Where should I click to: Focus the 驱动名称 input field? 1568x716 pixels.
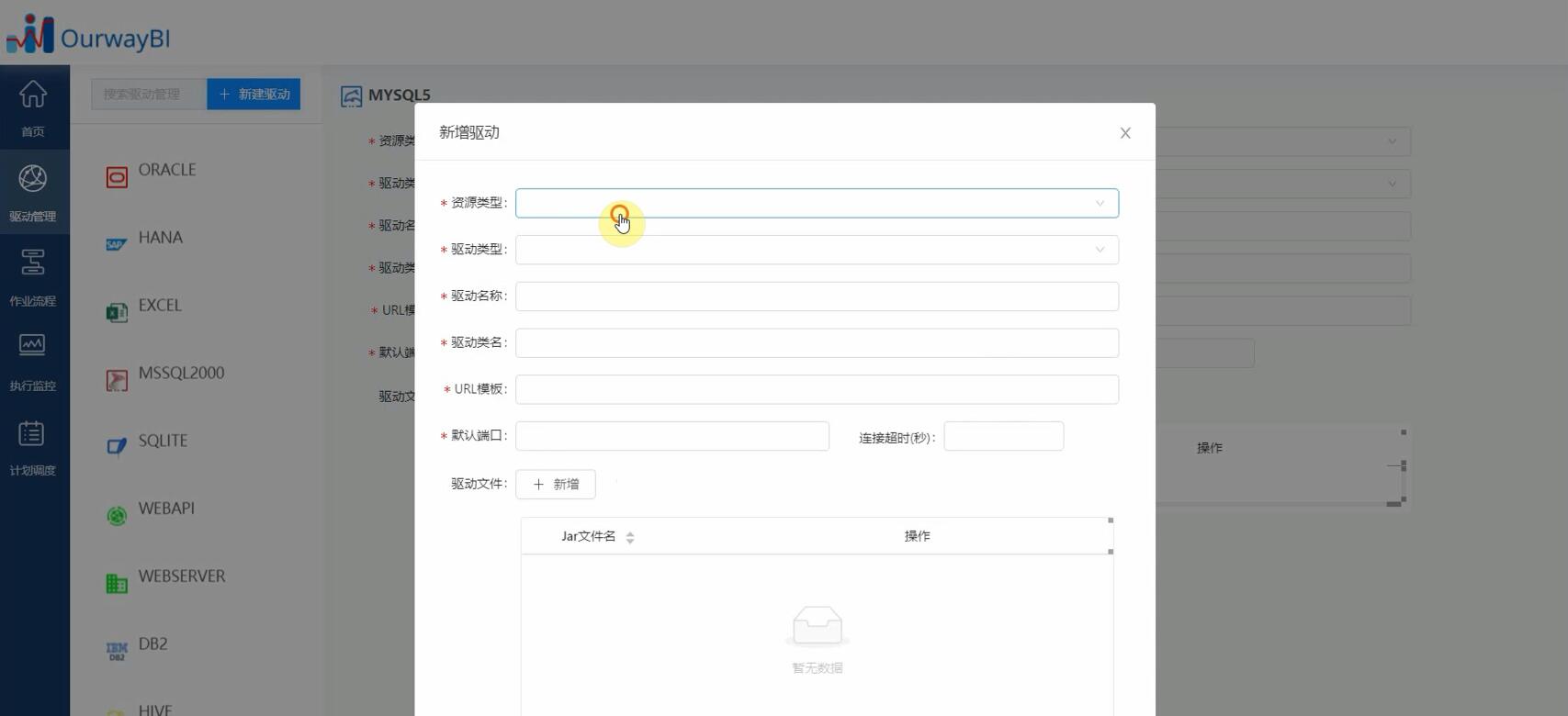pos(817,296)
